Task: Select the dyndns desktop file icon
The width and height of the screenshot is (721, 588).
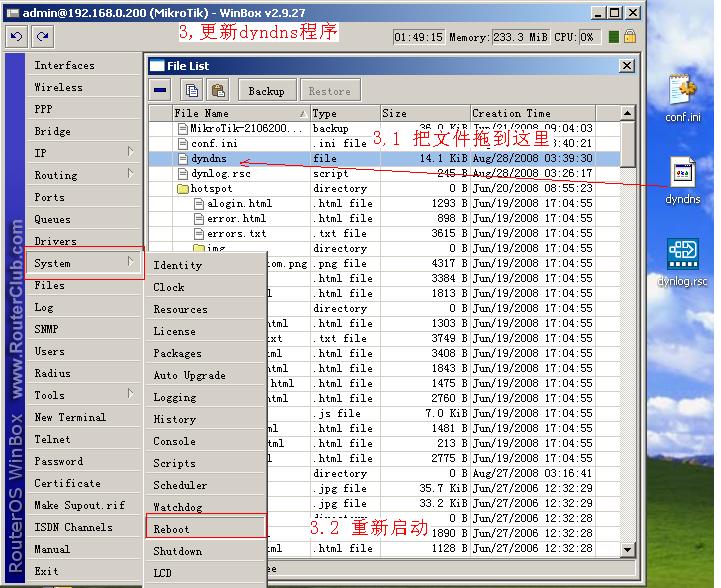Action: (683, 181)
